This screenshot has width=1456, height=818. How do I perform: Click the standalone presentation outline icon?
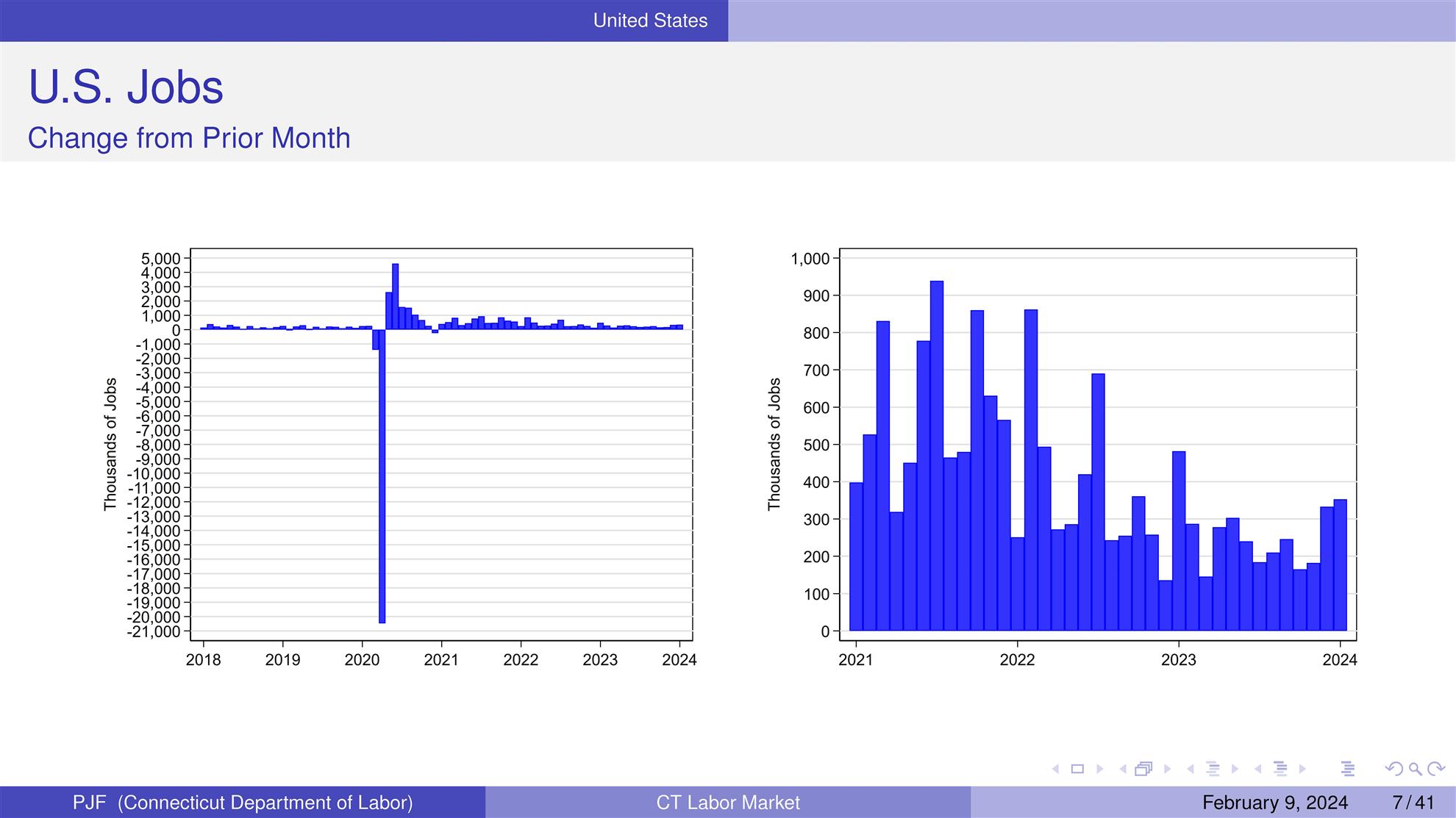click(1348, 769)
